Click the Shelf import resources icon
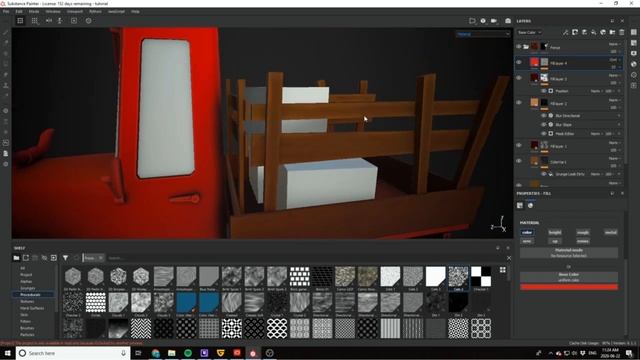Viewport: 640px width, 360px height. click(53, 258)
